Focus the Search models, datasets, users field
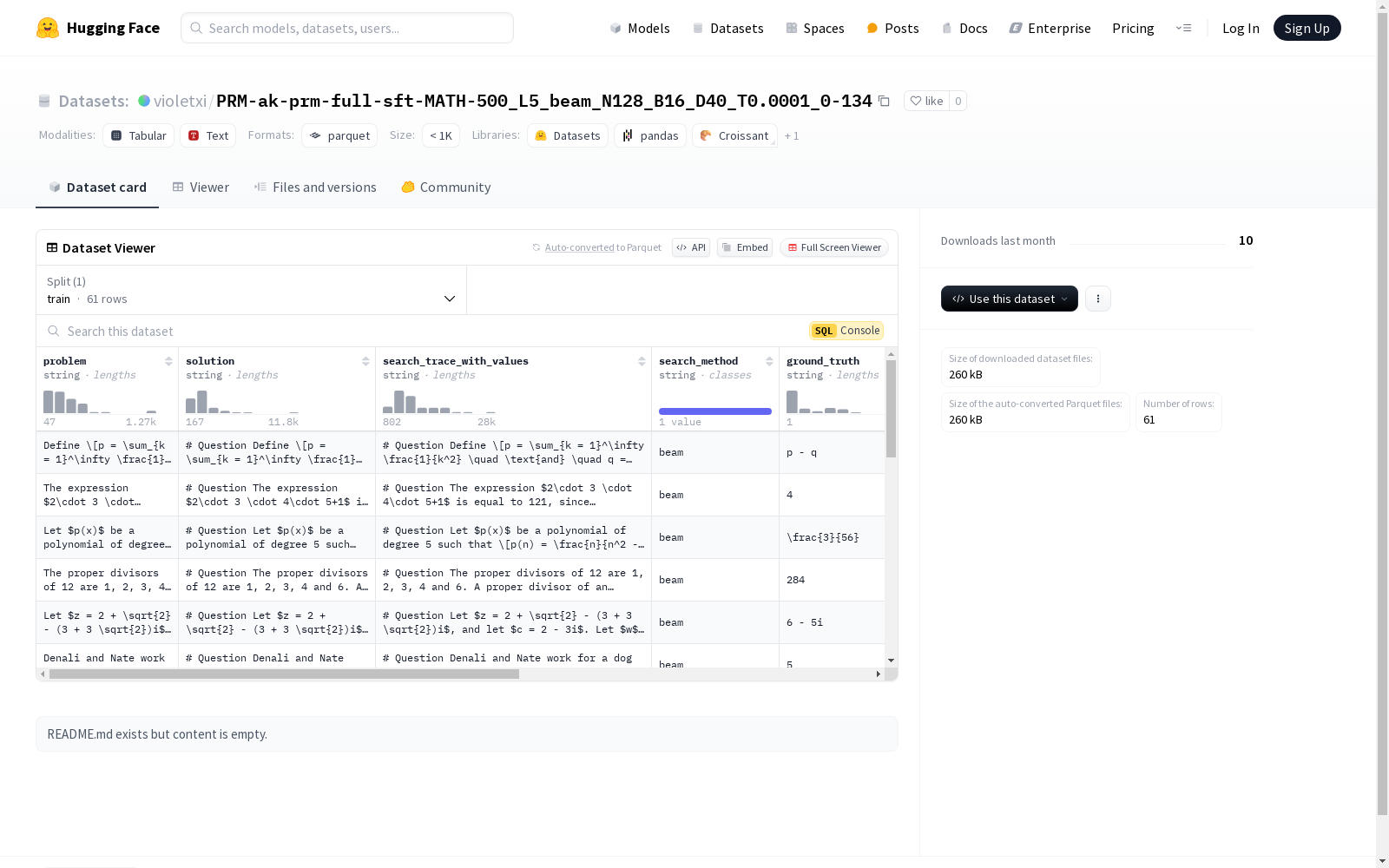 (x=347, y=28)
